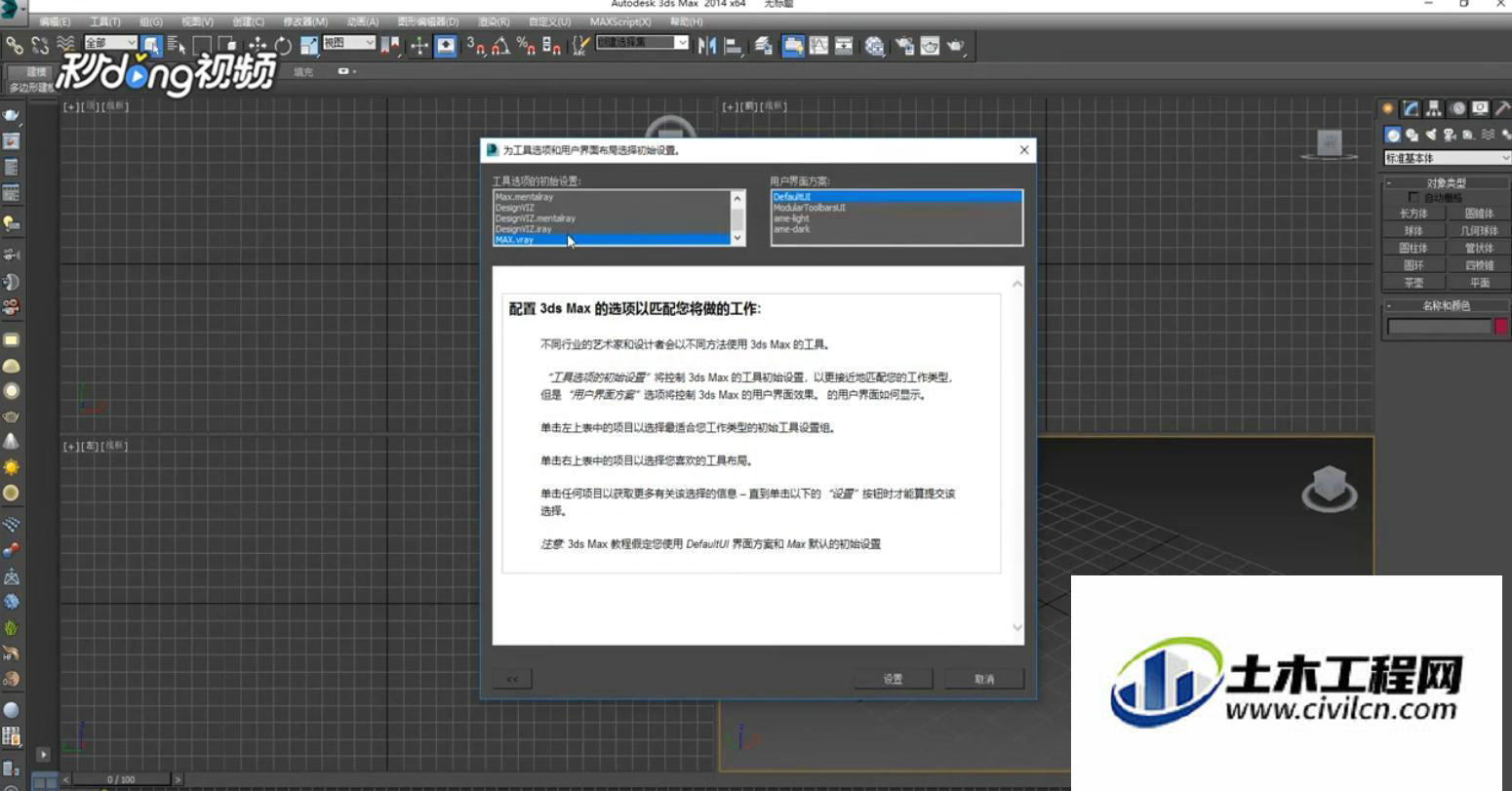
Task: Toggle 3D Snaps
Action: coord(476,45)
